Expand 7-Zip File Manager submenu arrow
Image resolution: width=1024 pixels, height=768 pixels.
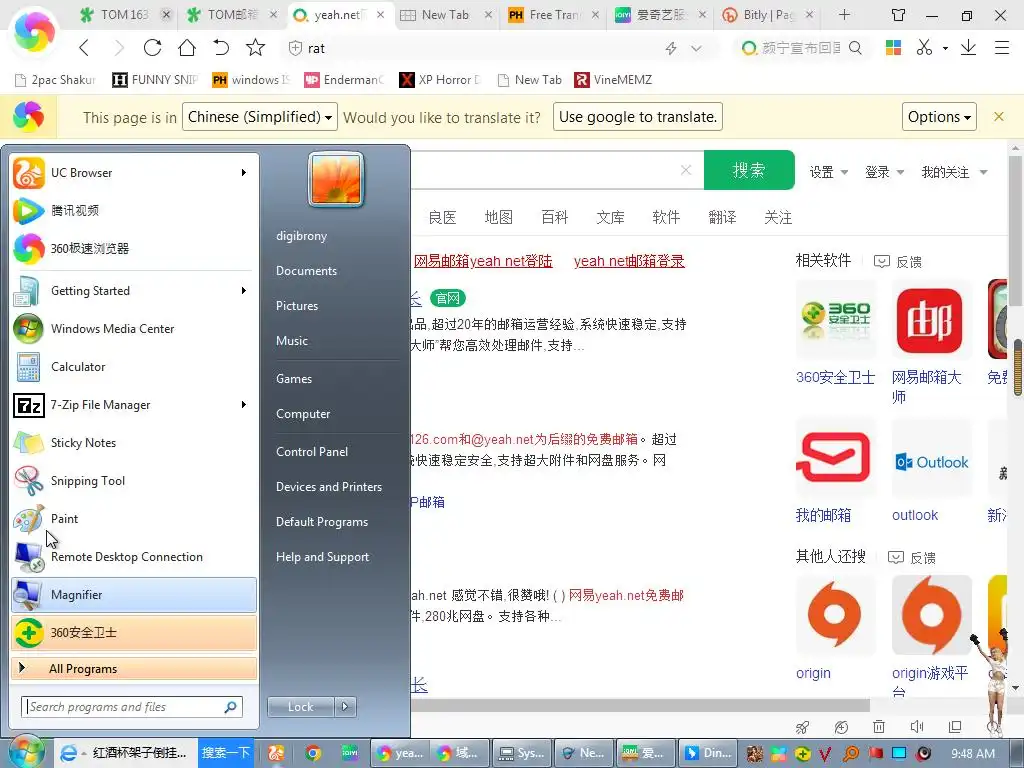(x=244, y=405)
